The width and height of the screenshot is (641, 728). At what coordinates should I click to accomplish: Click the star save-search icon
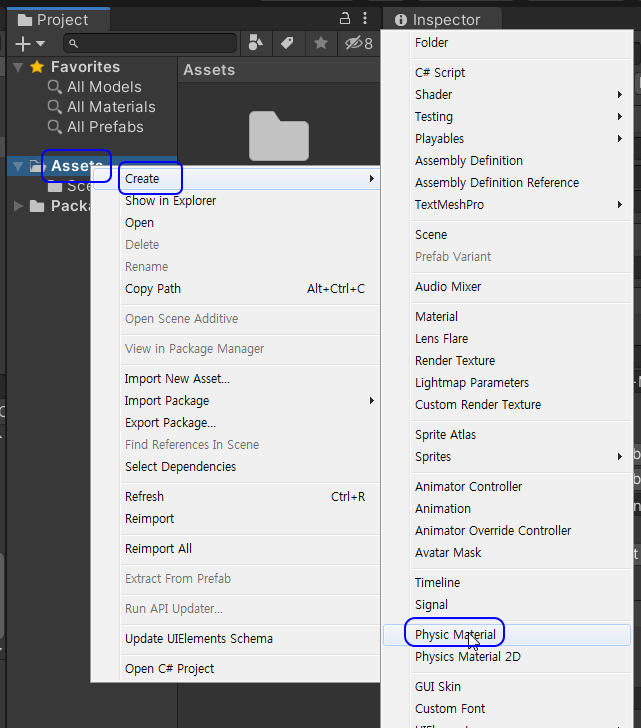click(x=320, y=43)
